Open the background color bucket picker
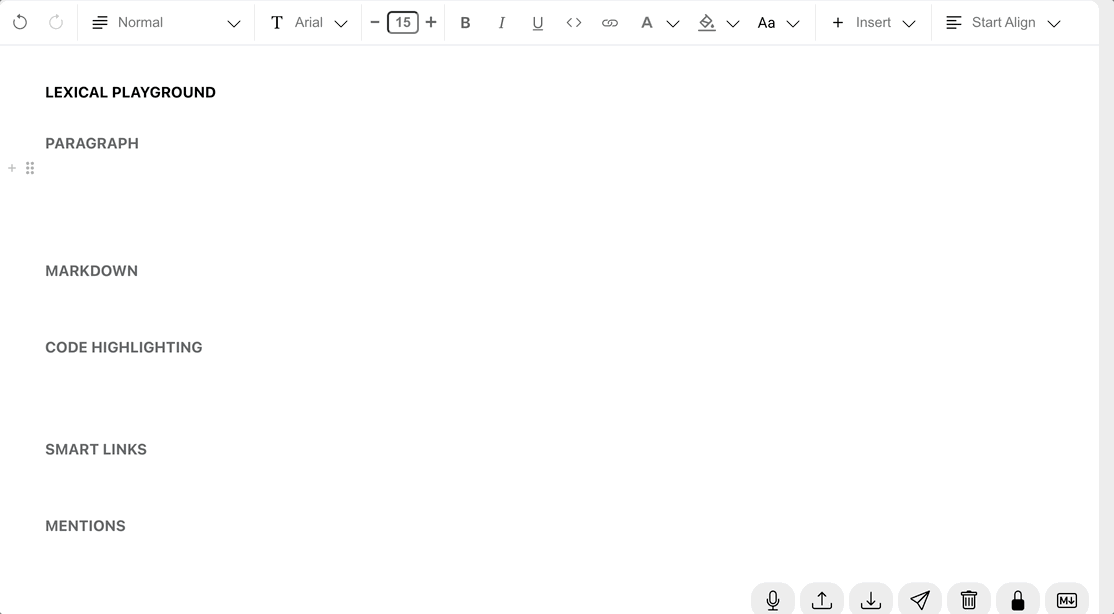The width and height of the screenshot is (1114, 614). tap(717, 22)
